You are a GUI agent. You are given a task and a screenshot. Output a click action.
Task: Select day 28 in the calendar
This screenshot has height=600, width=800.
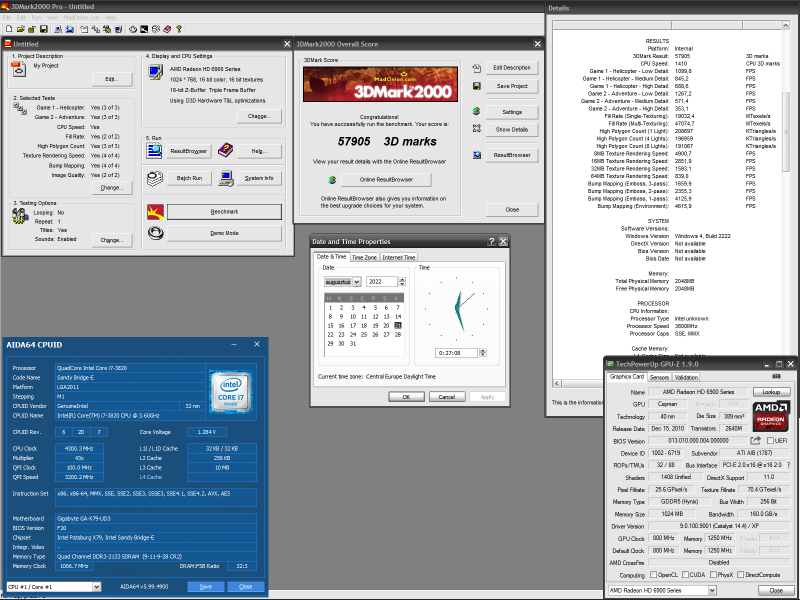(398, 335)
